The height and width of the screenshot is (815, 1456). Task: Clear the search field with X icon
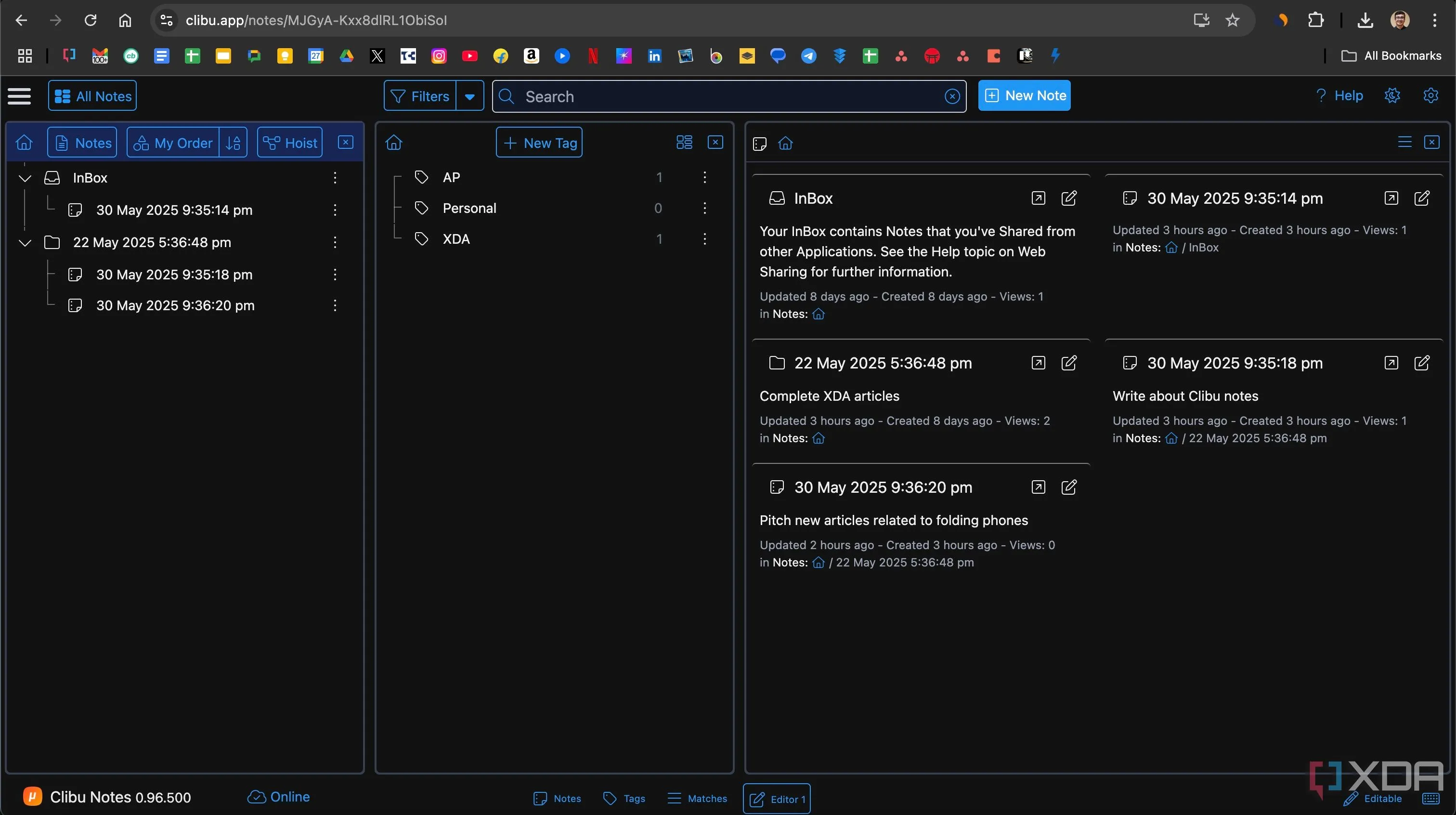point(952,97)
